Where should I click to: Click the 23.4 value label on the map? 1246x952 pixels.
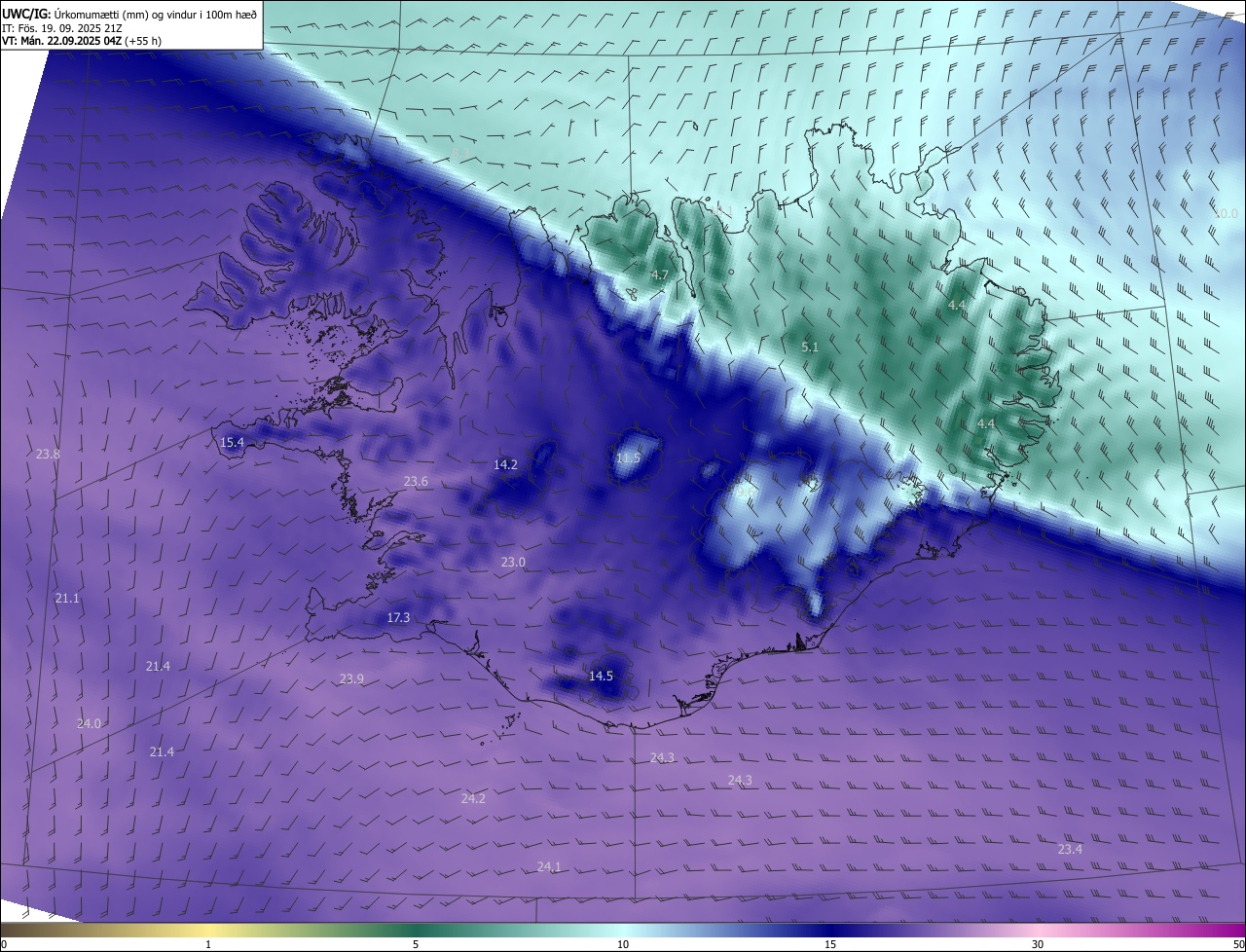point(1070,849)
